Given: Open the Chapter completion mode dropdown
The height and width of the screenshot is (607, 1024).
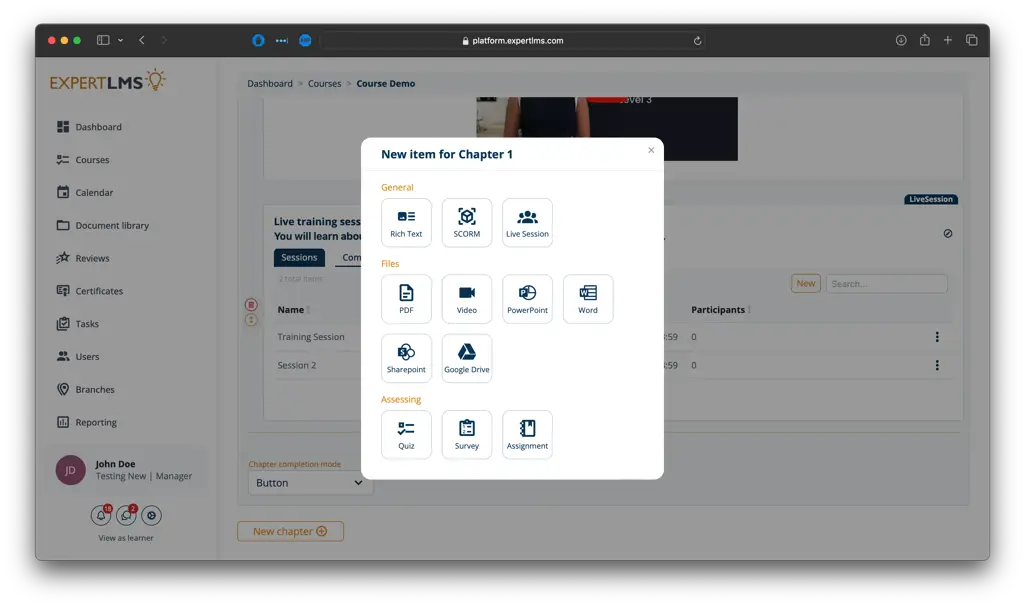Looking at the screenshot, I should point(310,483).
